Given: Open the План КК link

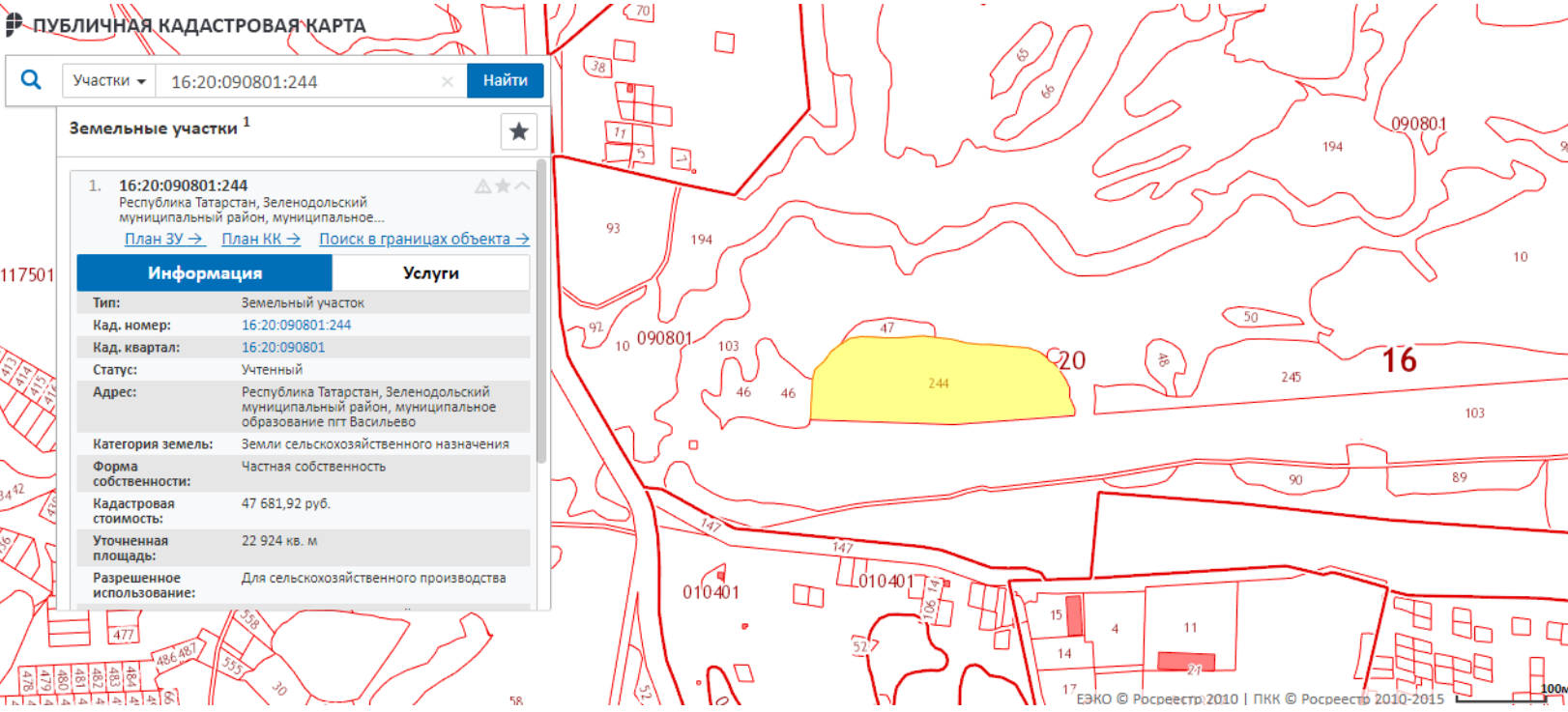Looking at the screenshot, I should point(260,239).
